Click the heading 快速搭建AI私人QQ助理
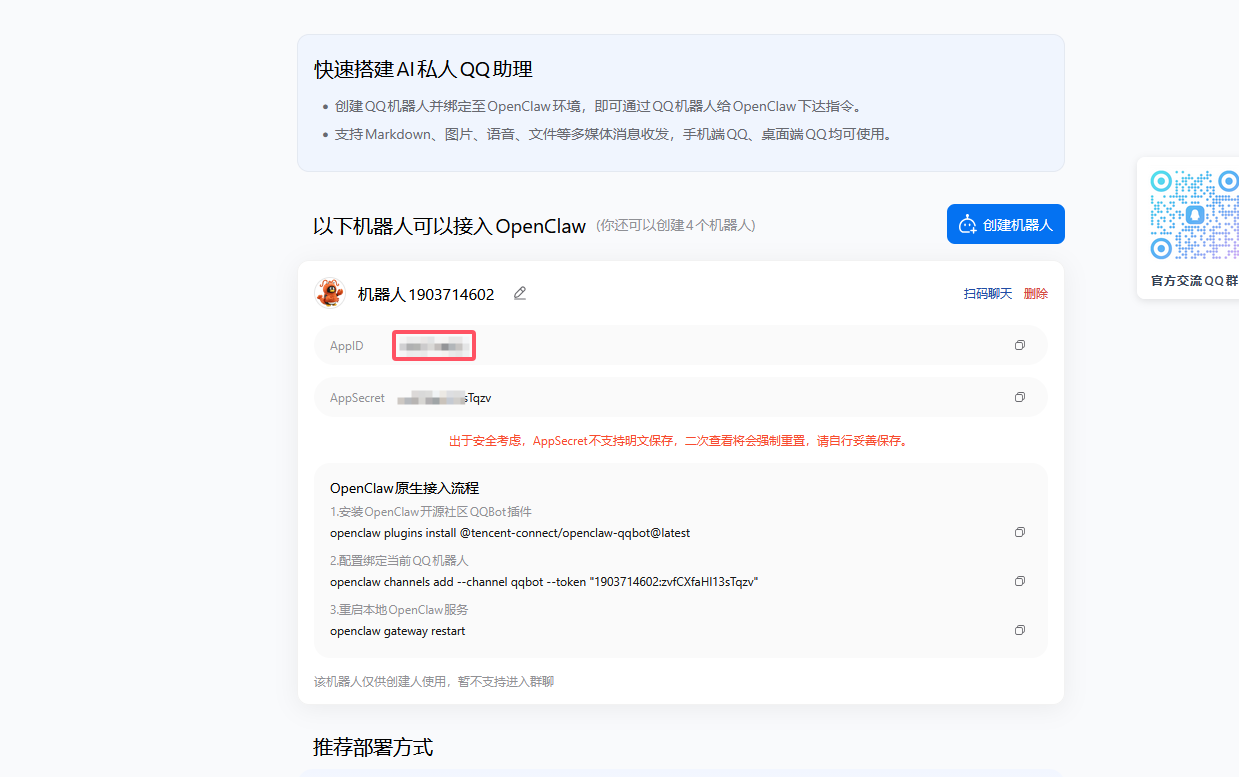The height and width of the screenshot is (777, 1239). (x=423, y=69)
